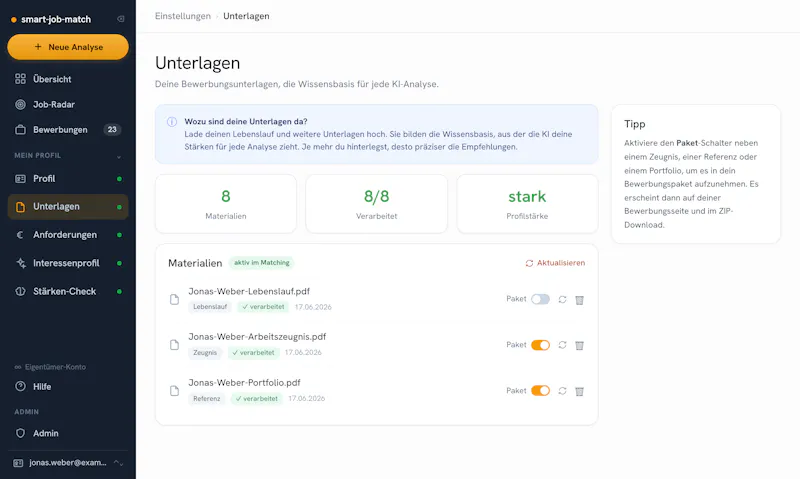Reprocess Jonas-Weber-Arbeitszeugnis.pdf via refresh icon
The width and height of the screenshot is (800, 479).
click(x=562, y=345)
